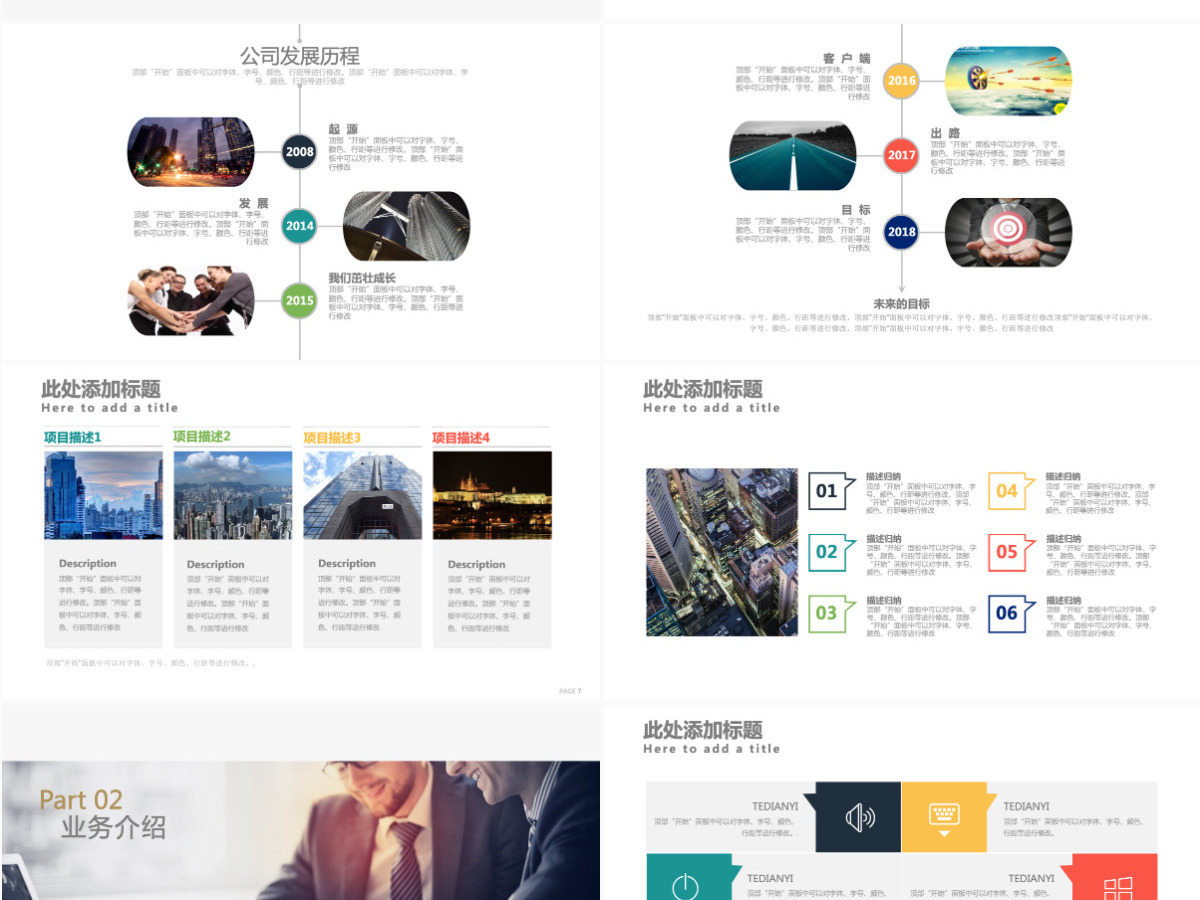Click the yellow 项目描述3 label
This screenshot has height=900, width=1200.
point(332,437)
